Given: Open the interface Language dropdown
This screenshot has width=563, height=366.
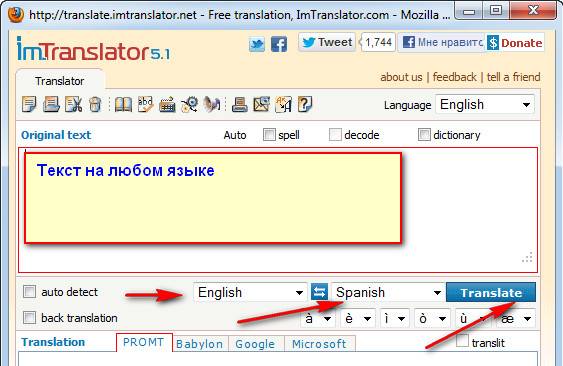Looking at the screenshot, I should (485, 105).
